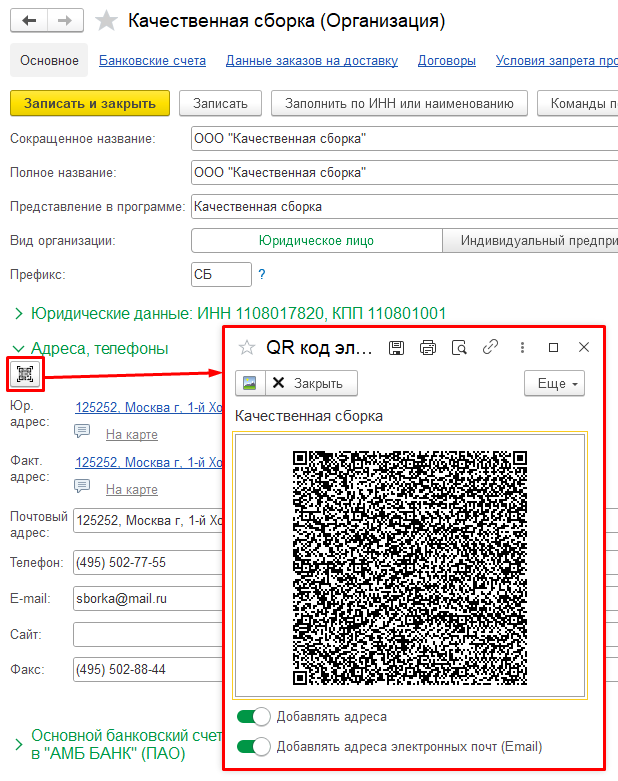Focus the Сокращенное название field
The width and height of the screenshot is (618, 781).
pos(404,138)
